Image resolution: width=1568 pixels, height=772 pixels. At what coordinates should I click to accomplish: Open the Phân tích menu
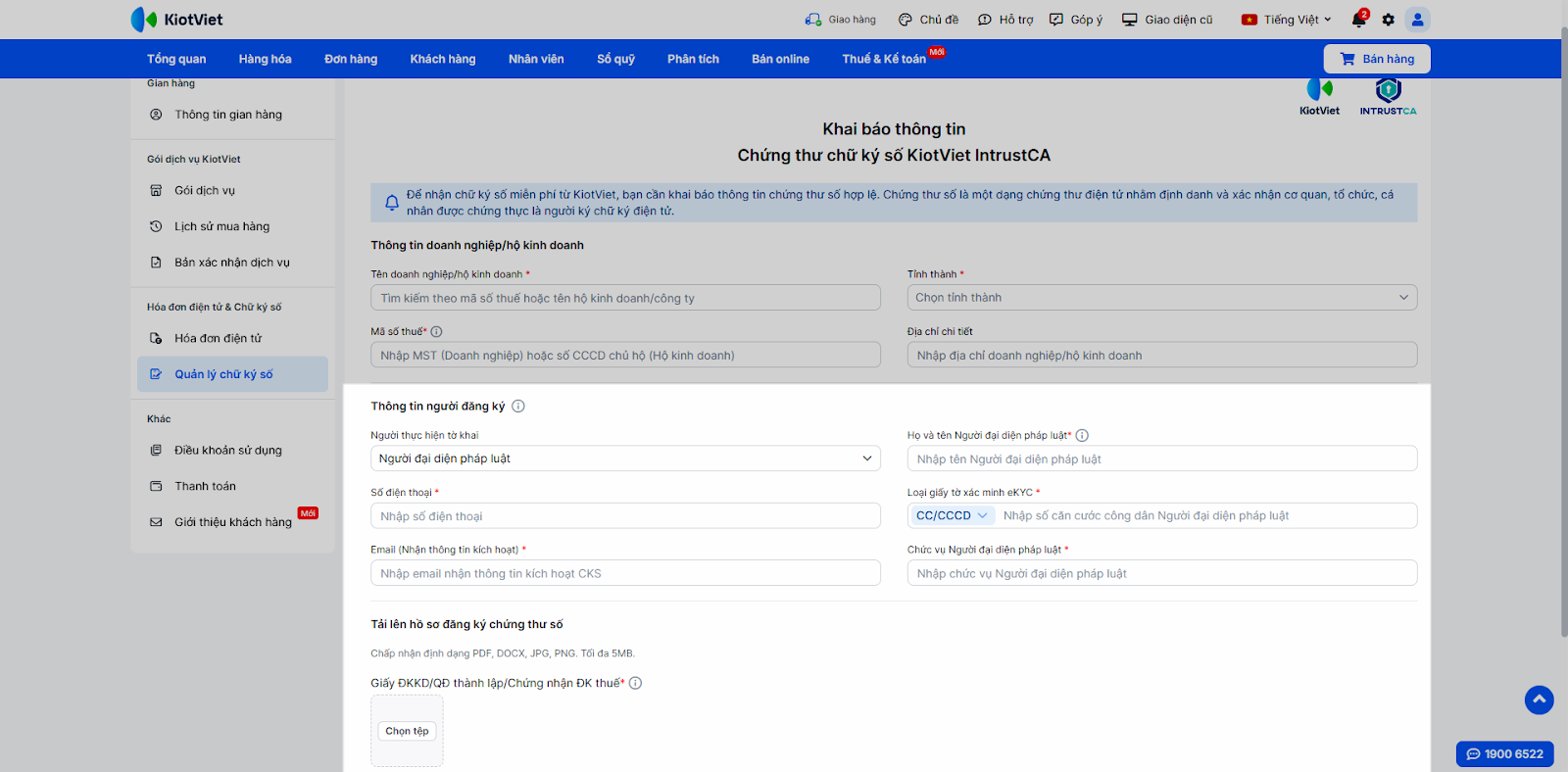pos(694,59)
